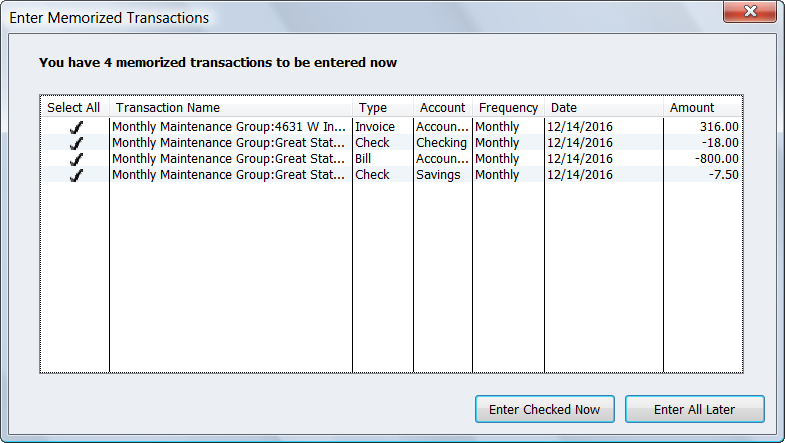The image size is (785, 443).
Task: Click the Bill type cell
Action: click(363, 159)
